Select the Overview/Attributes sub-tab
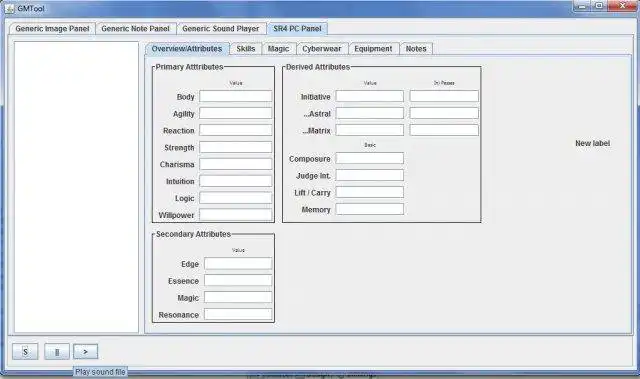640x379 pixels. 187,49
